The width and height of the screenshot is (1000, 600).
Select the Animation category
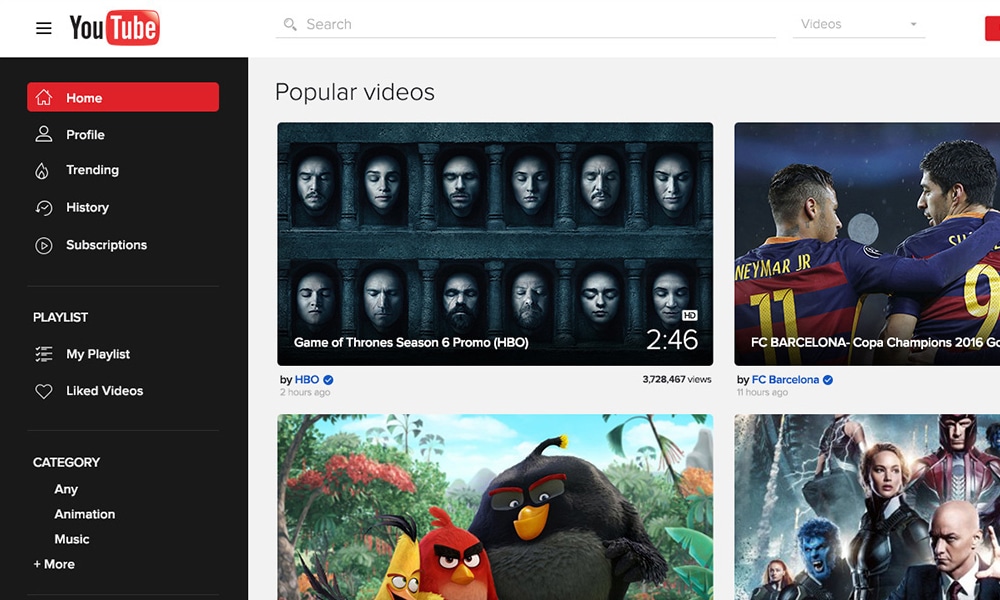85,514
